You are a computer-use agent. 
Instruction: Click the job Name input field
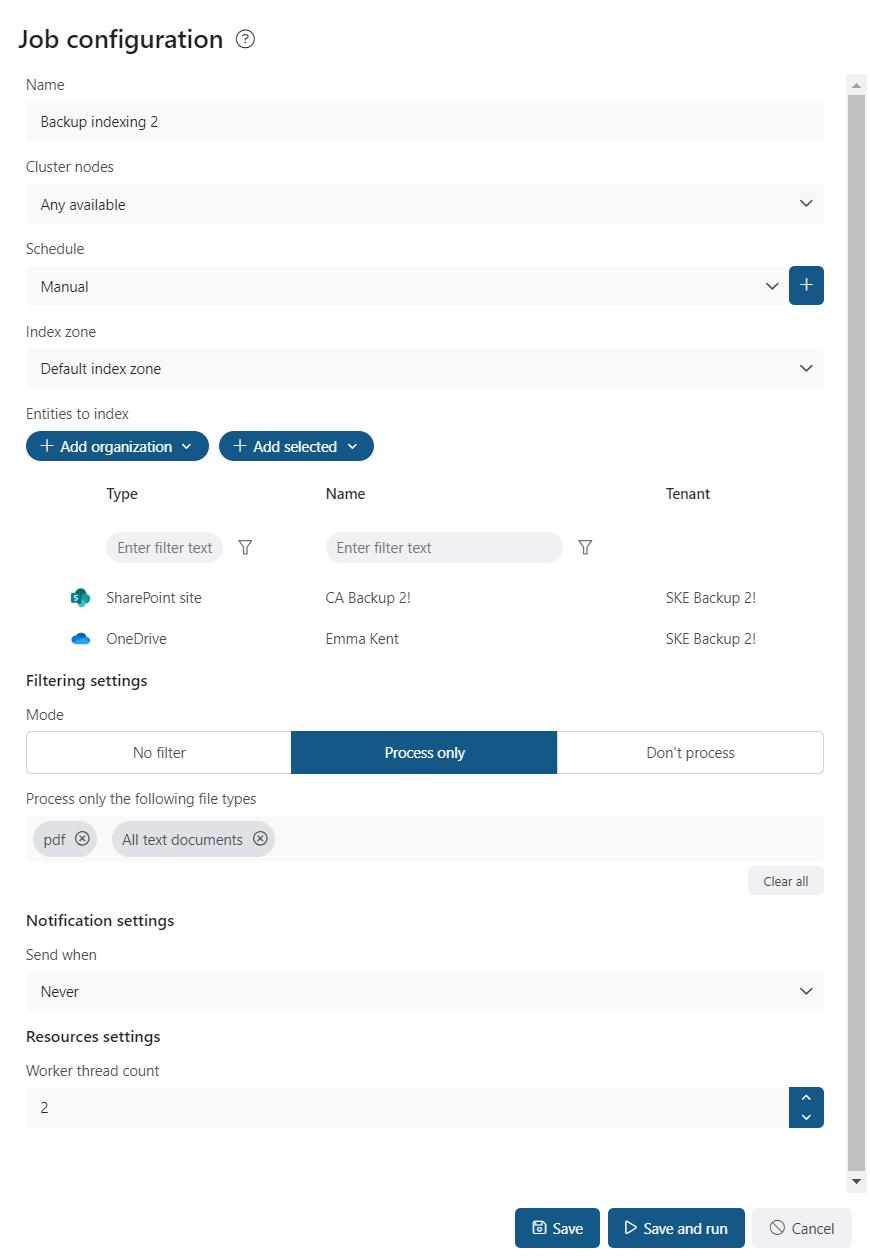coord(425,122)
